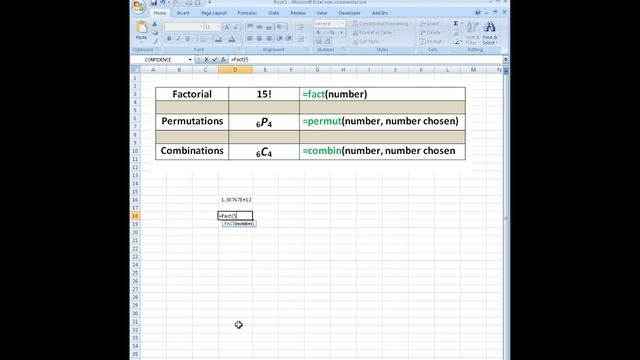Click the Office button logo
This screenshot has height=360, width=640.
click(x=139, y=6)
